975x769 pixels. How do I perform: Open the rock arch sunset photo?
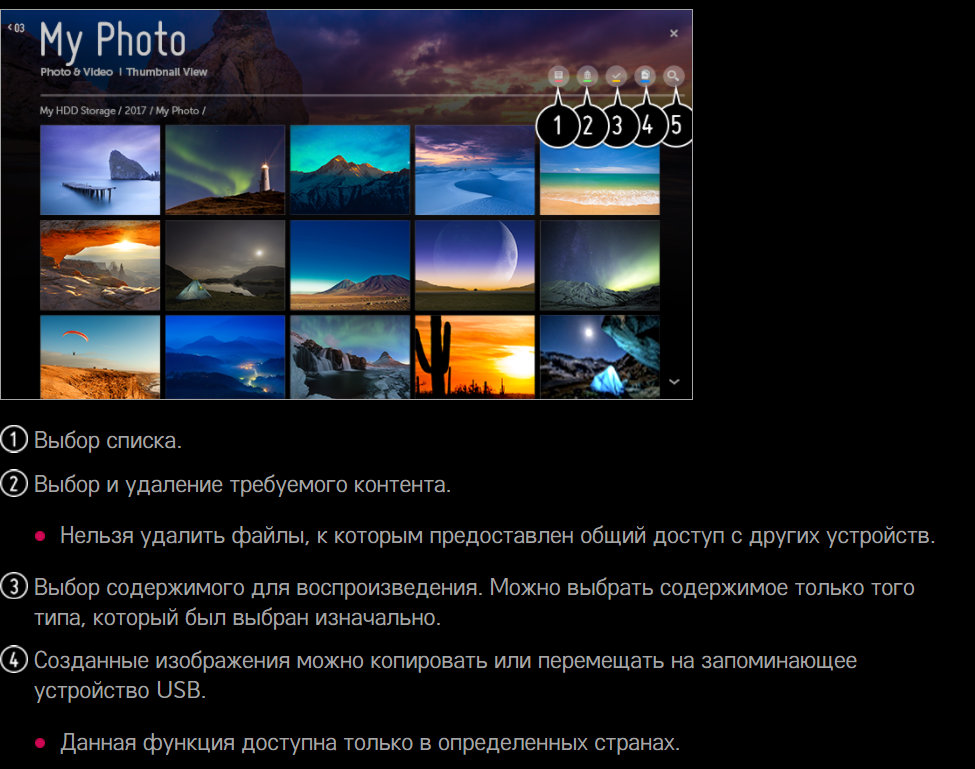pyautogui.click(x=100, y=265)
